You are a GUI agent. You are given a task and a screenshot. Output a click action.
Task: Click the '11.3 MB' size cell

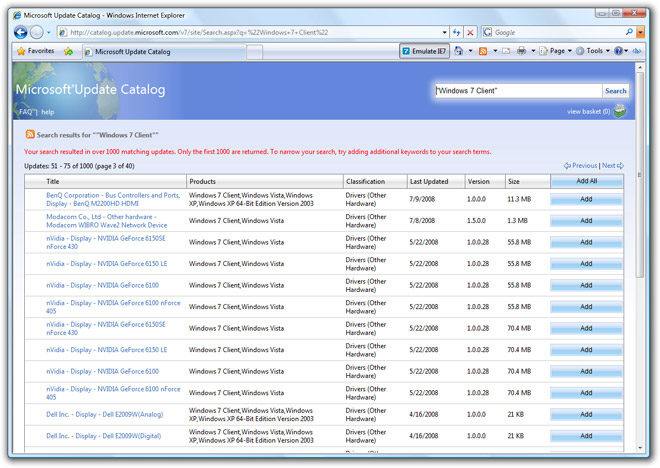pos(519,199)
